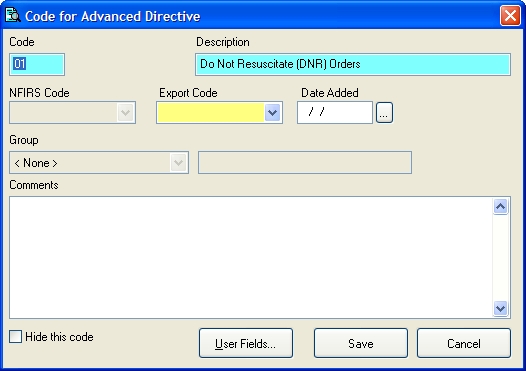The image size is (526, 371).
Task: Click inside the yellow Export Code field
Action: (x=211, y=112)
